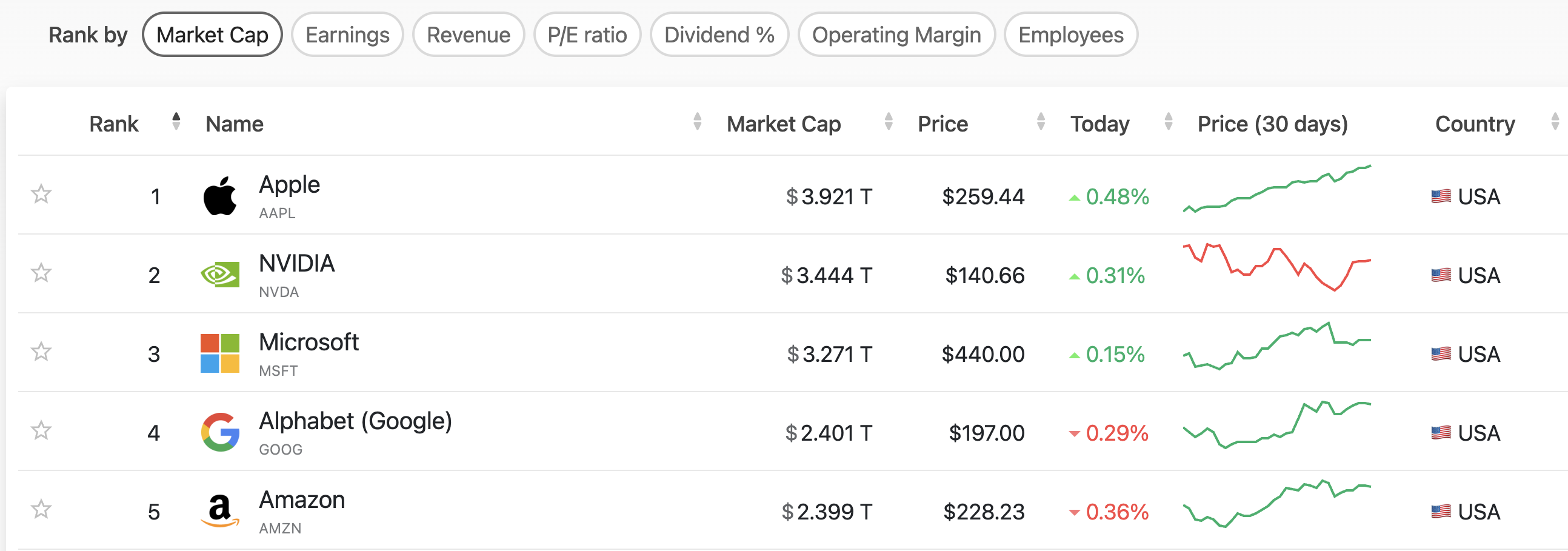Click USA flag in Apple row
This screenshot has height=551, width=1568.
(x=1440, y=196)
